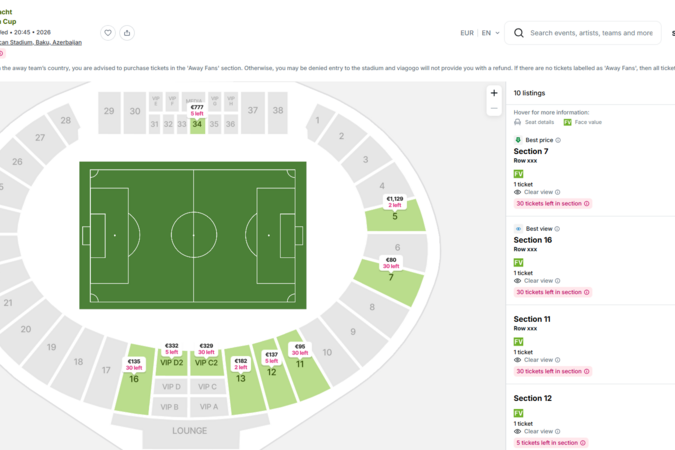Image resolution: width=675 pixels, height=450 pixels.
Task: Zoom out on the stadium map
Action: tap(494, 108)
